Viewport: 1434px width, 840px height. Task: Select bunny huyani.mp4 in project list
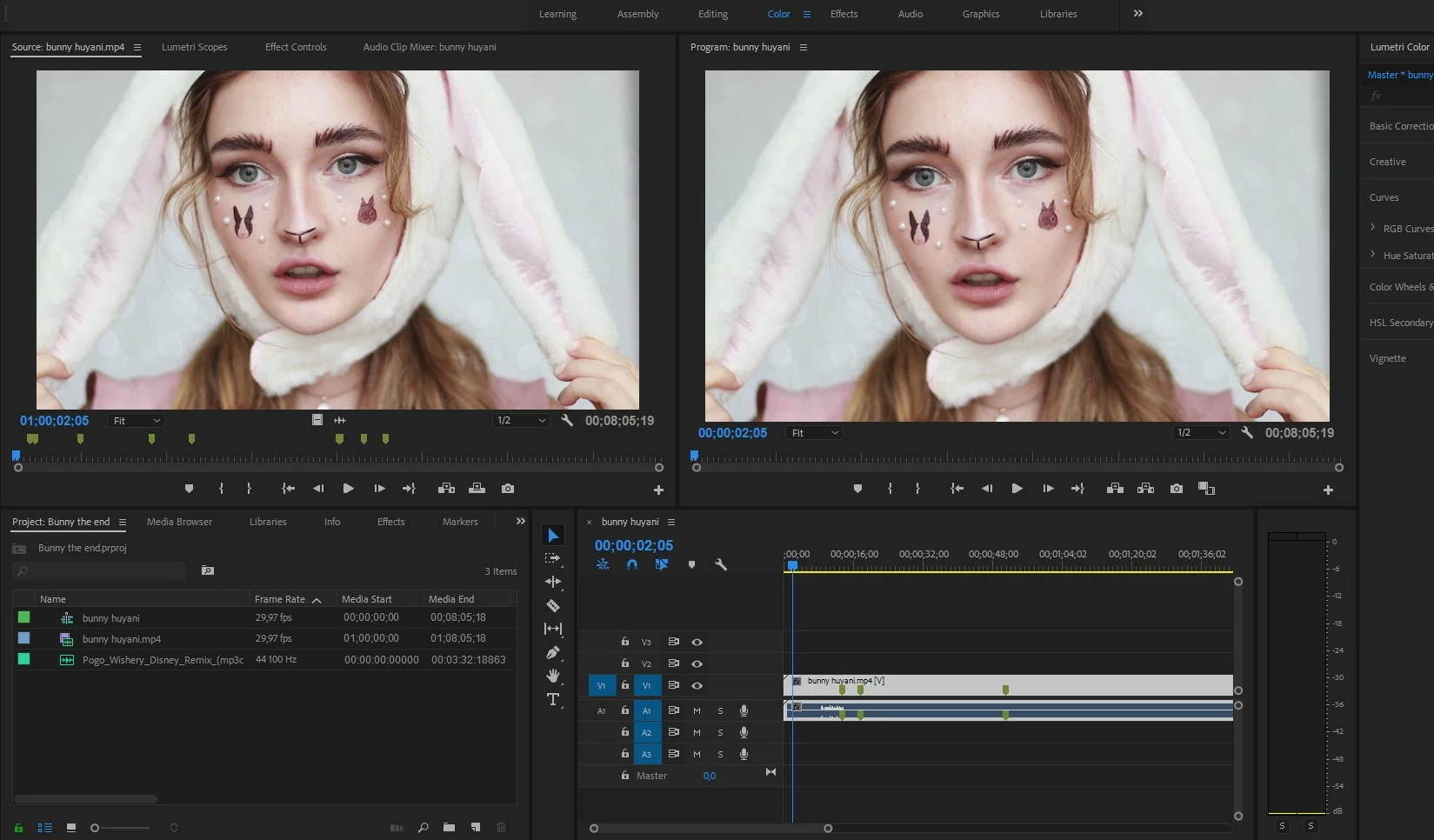click(x=122, y=639)
